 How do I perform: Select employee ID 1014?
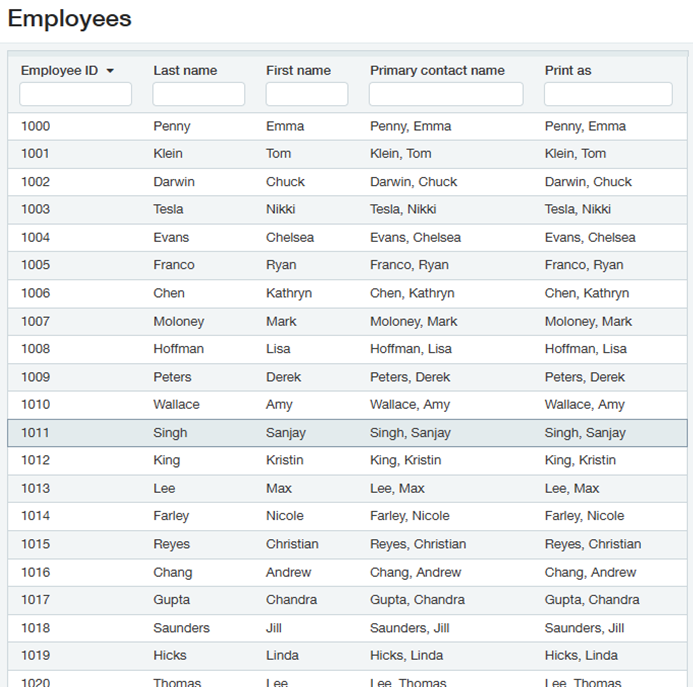pos(36,516)
